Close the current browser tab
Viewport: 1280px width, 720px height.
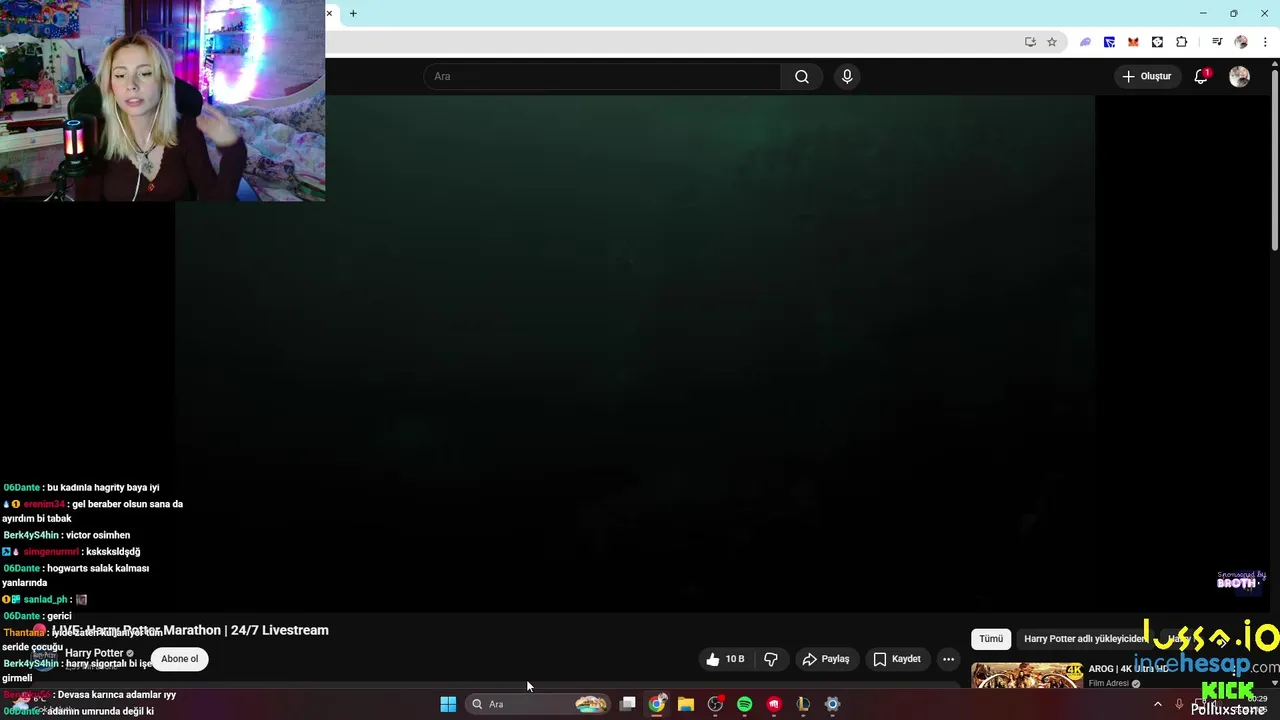tap(329, 13)
